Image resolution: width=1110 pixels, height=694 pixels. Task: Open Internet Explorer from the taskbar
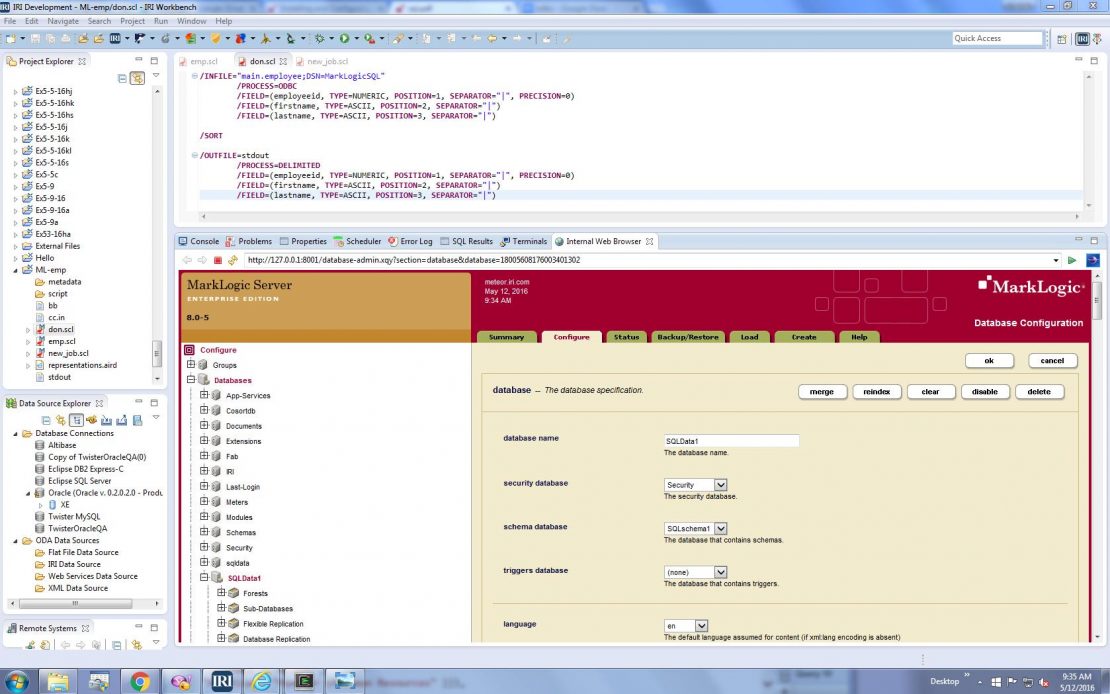tap(261, 681)
